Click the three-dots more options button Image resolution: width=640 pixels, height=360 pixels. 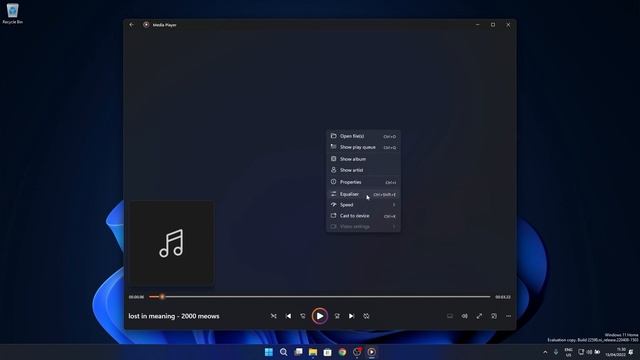coord(509,316)
